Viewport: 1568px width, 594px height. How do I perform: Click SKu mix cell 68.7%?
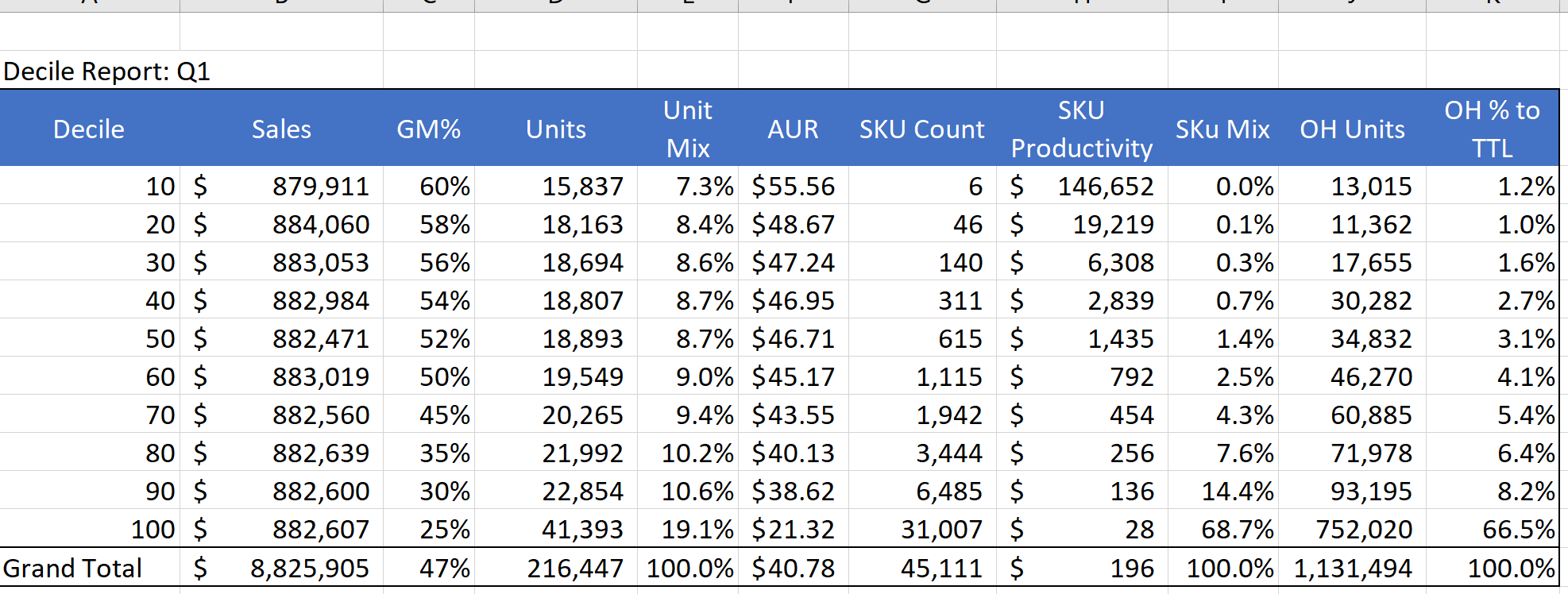(x=1223, y=529)
